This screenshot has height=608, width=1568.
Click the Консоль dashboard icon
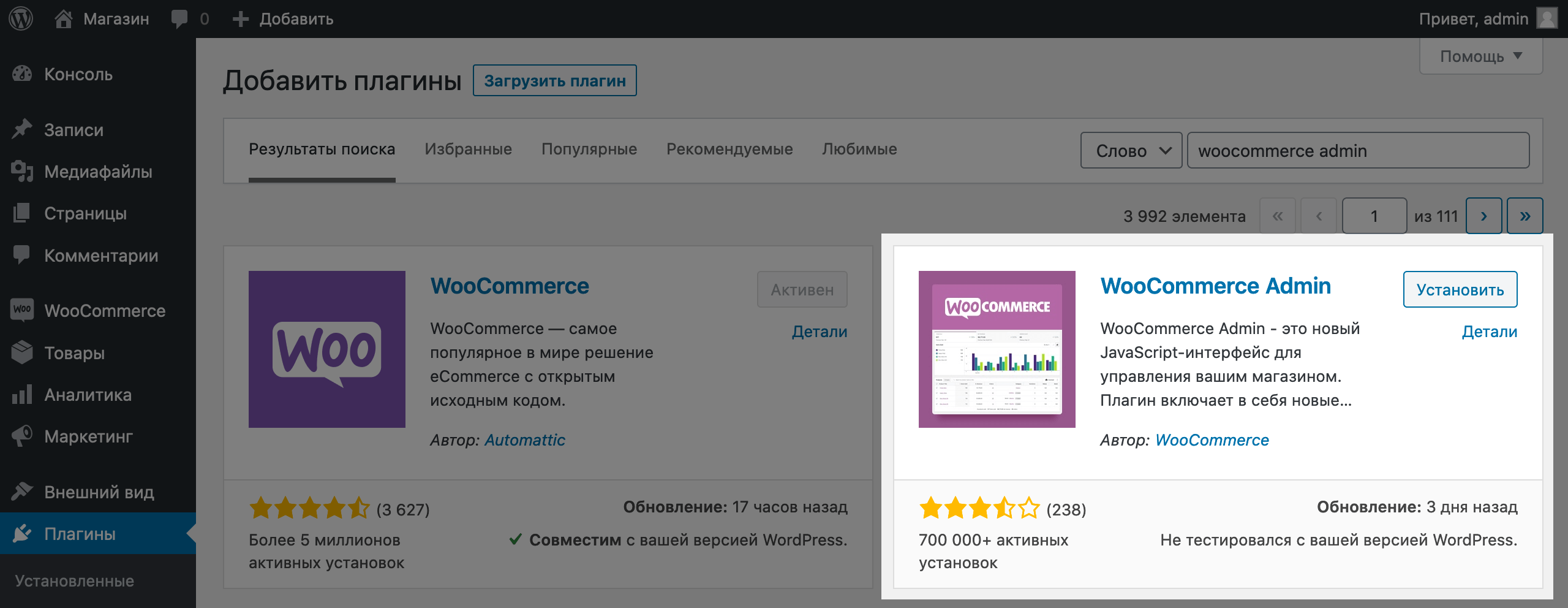click(x=22, y=74)
